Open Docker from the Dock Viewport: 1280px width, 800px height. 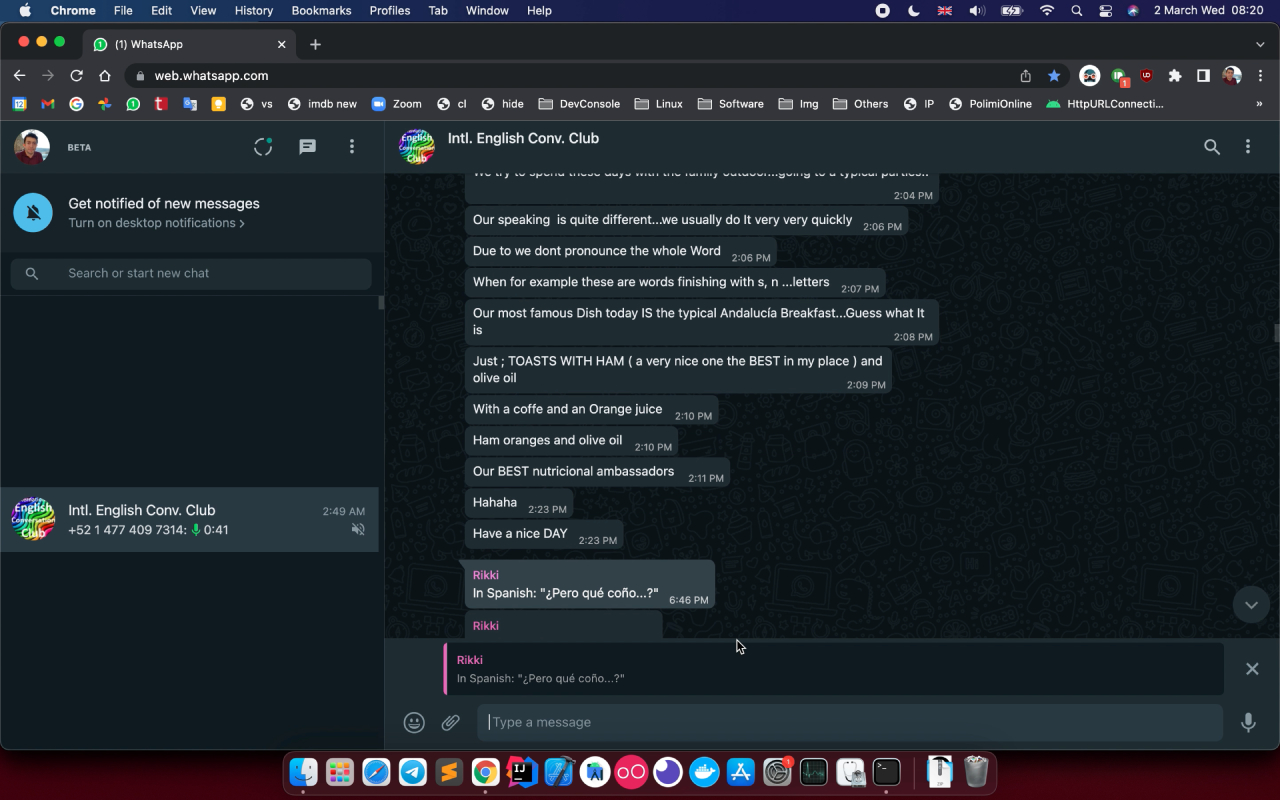704,772
